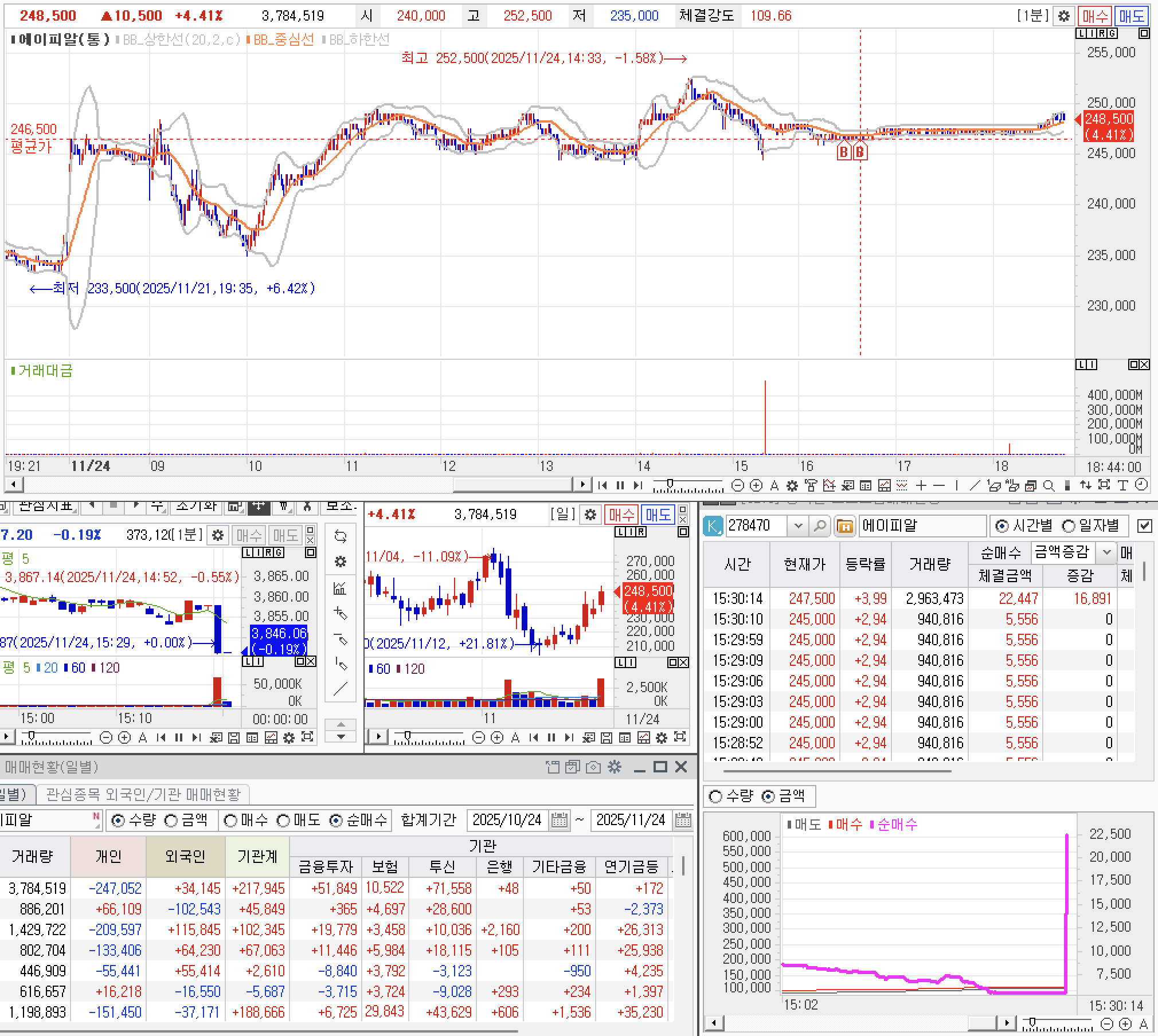
Task: Pause chart playback on main chart toolbar
Action: [x=620, y=485]
